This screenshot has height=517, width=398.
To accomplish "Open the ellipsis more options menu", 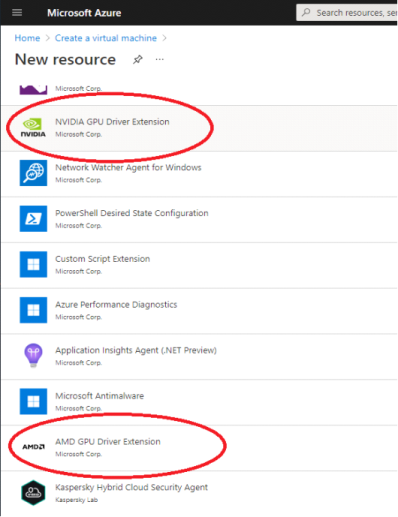I will tap(160, 60).
